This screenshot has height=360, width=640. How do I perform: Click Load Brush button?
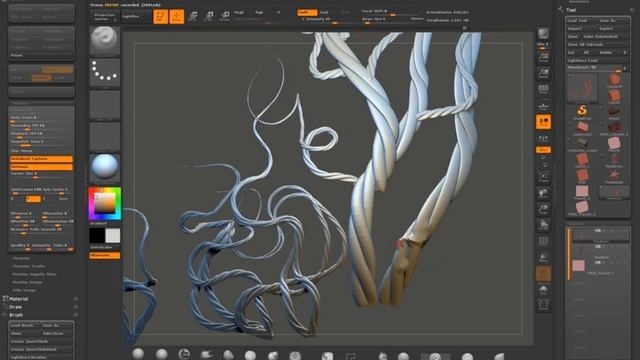(25, 326)
